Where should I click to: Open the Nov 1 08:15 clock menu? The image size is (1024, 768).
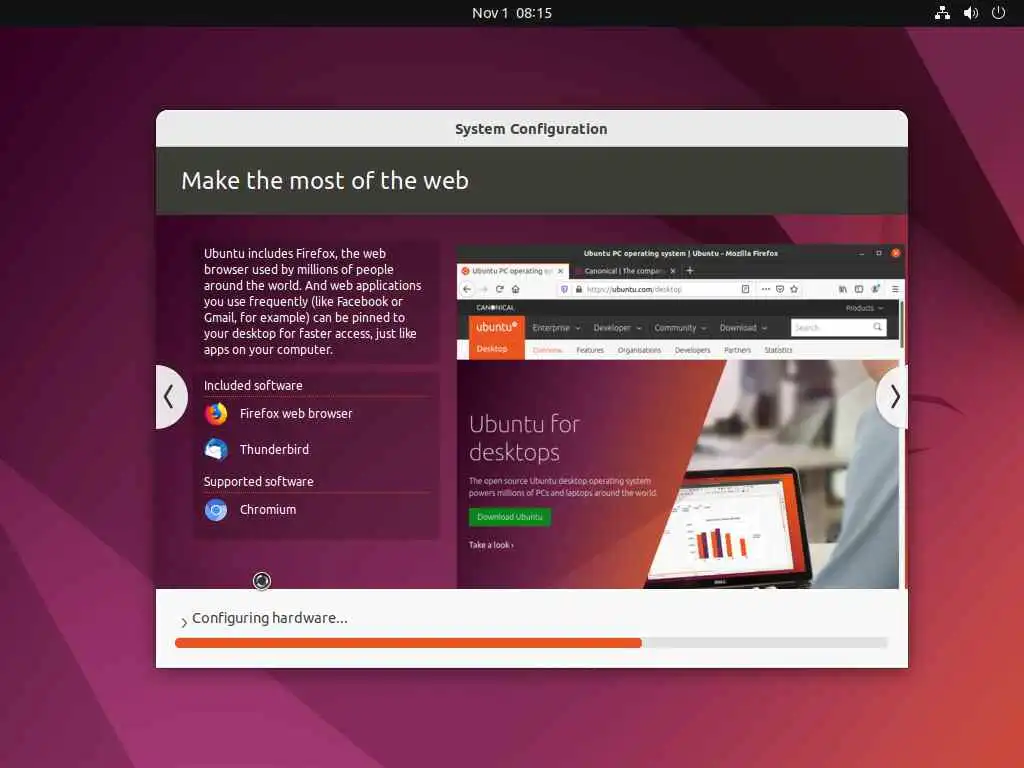(x=512, y=13)
